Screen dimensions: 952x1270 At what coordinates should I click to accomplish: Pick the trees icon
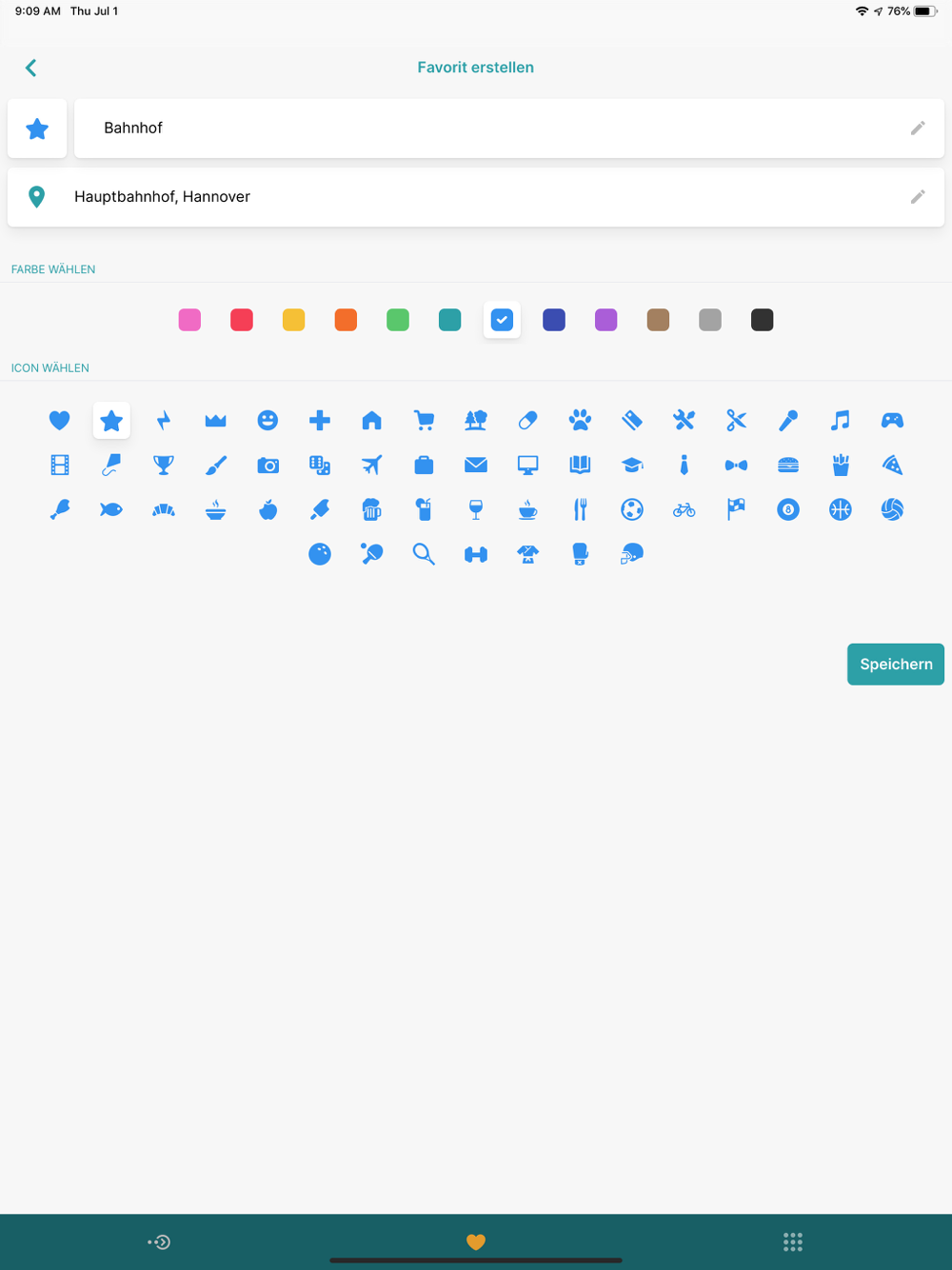[476, 420]
